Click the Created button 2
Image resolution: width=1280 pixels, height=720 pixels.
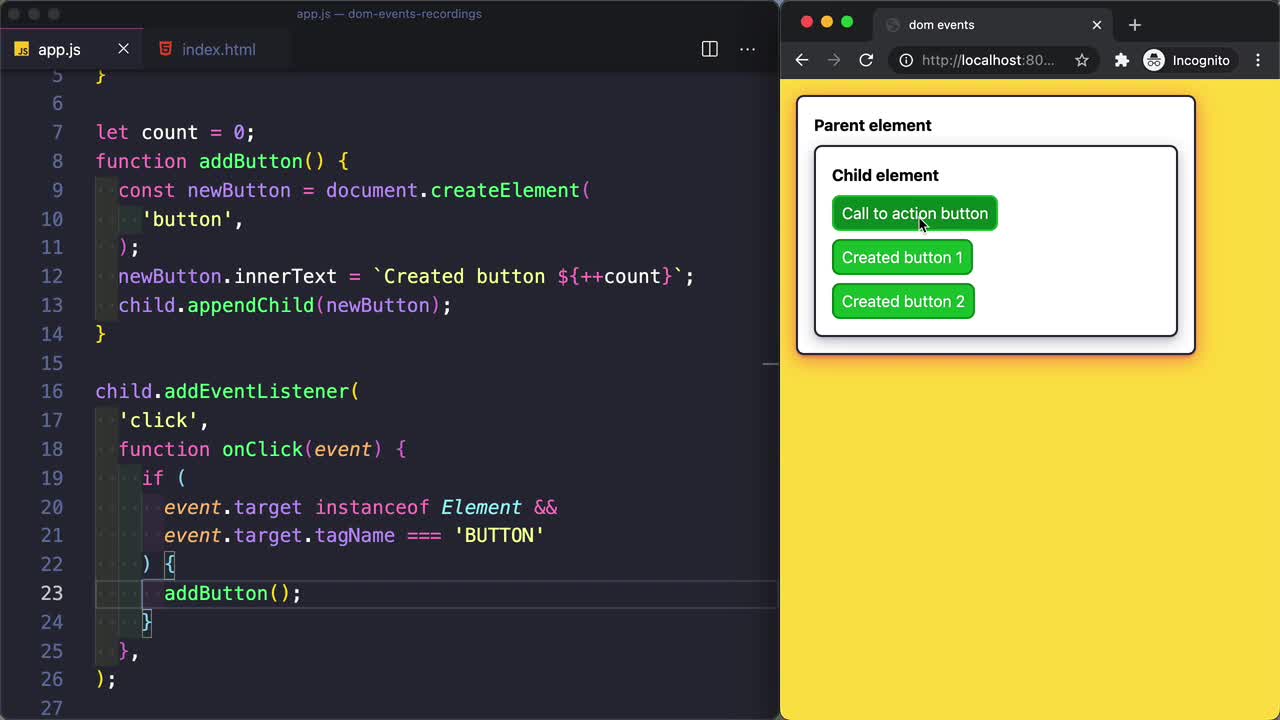pos(902,302)
